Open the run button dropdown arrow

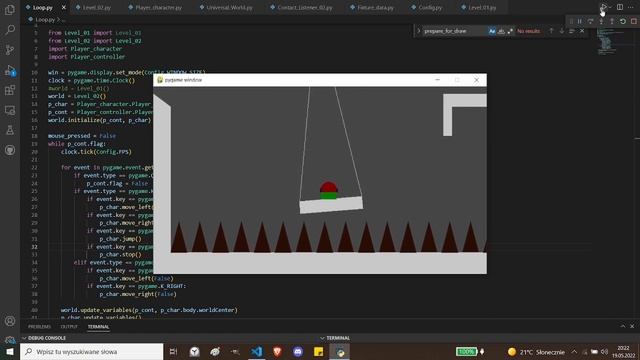pyautogui.click(x=610, y=7)
